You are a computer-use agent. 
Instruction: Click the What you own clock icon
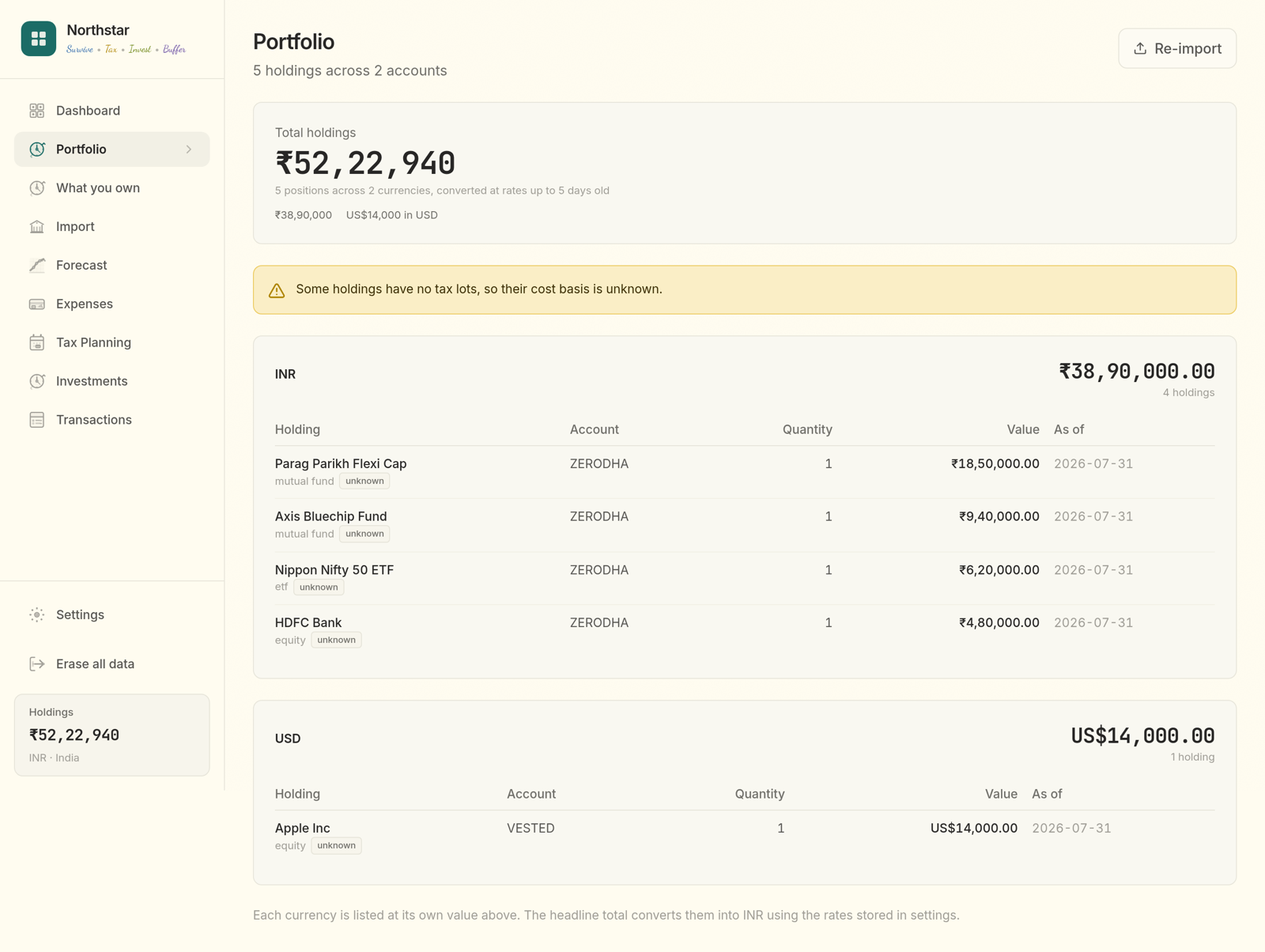(37, 188)
